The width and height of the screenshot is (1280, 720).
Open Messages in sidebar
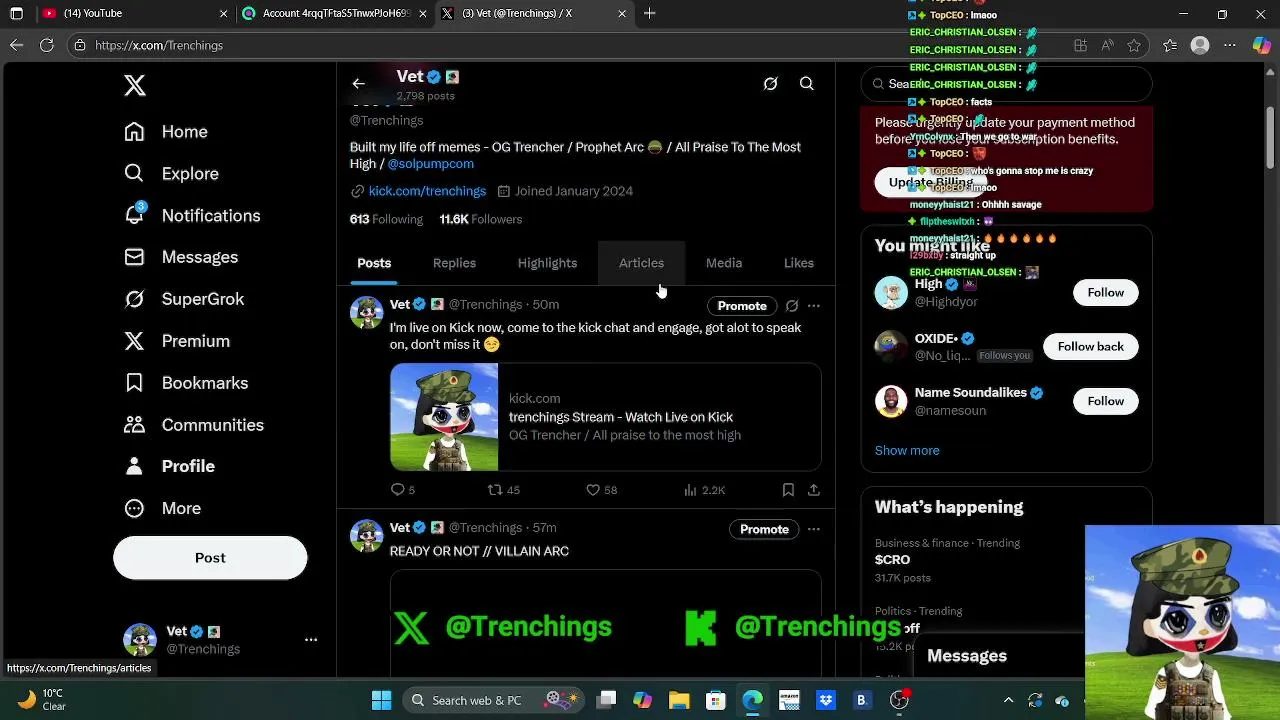pyautogui.click(x=181, y=257)
